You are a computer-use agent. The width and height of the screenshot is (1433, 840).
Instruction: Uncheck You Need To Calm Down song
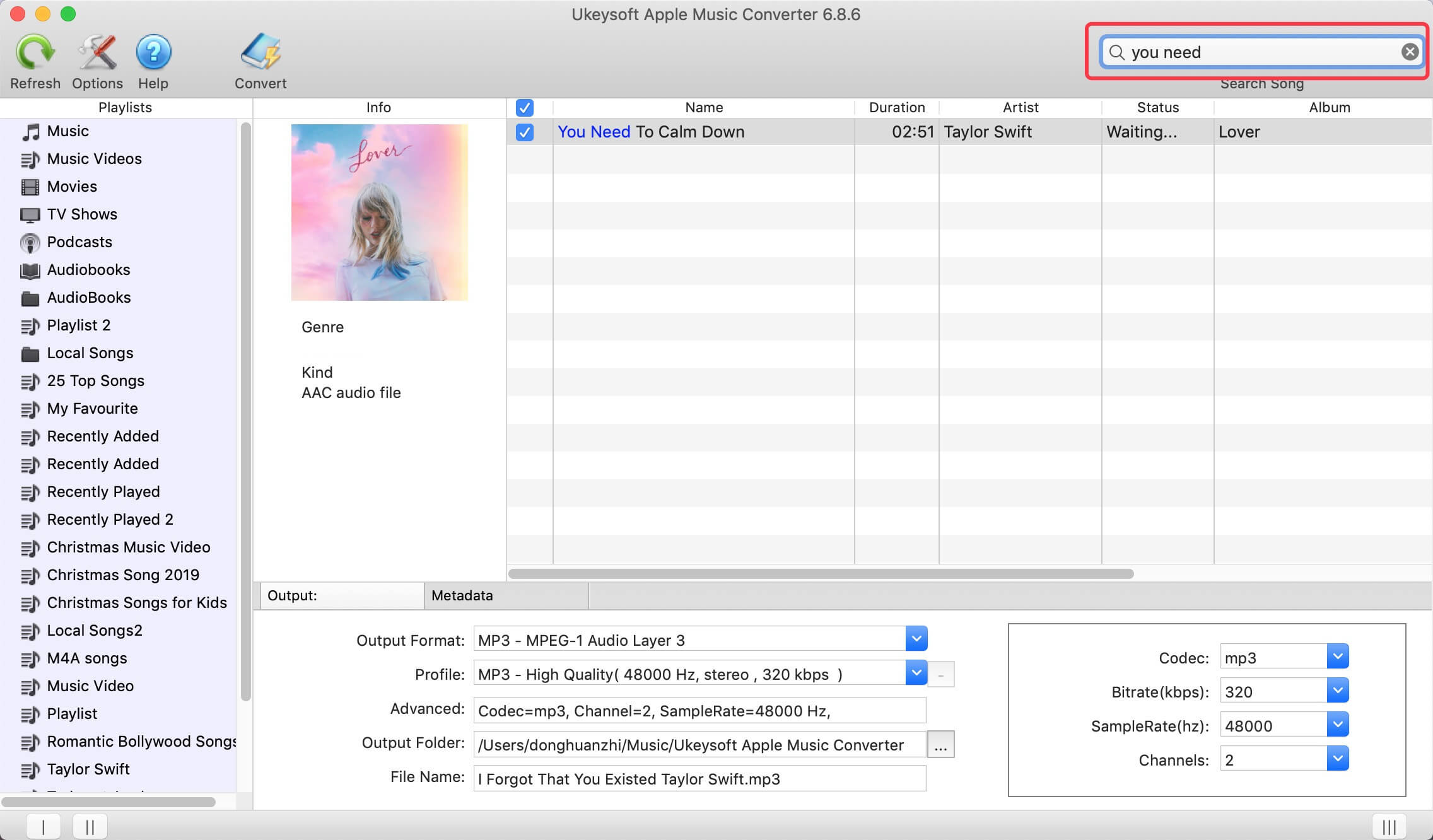(525, 132)
